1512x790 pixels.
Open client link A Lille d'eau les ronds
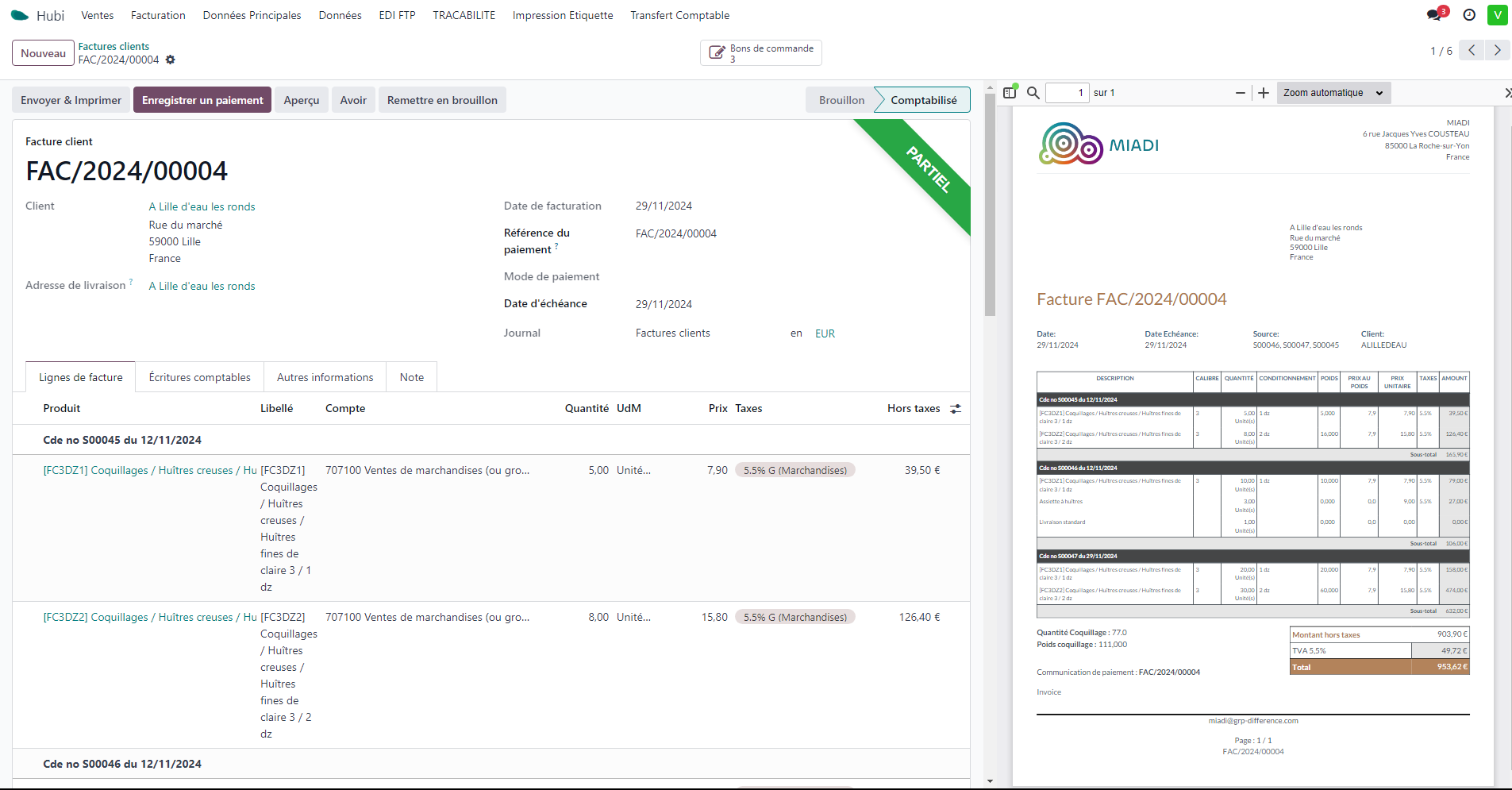202,206
